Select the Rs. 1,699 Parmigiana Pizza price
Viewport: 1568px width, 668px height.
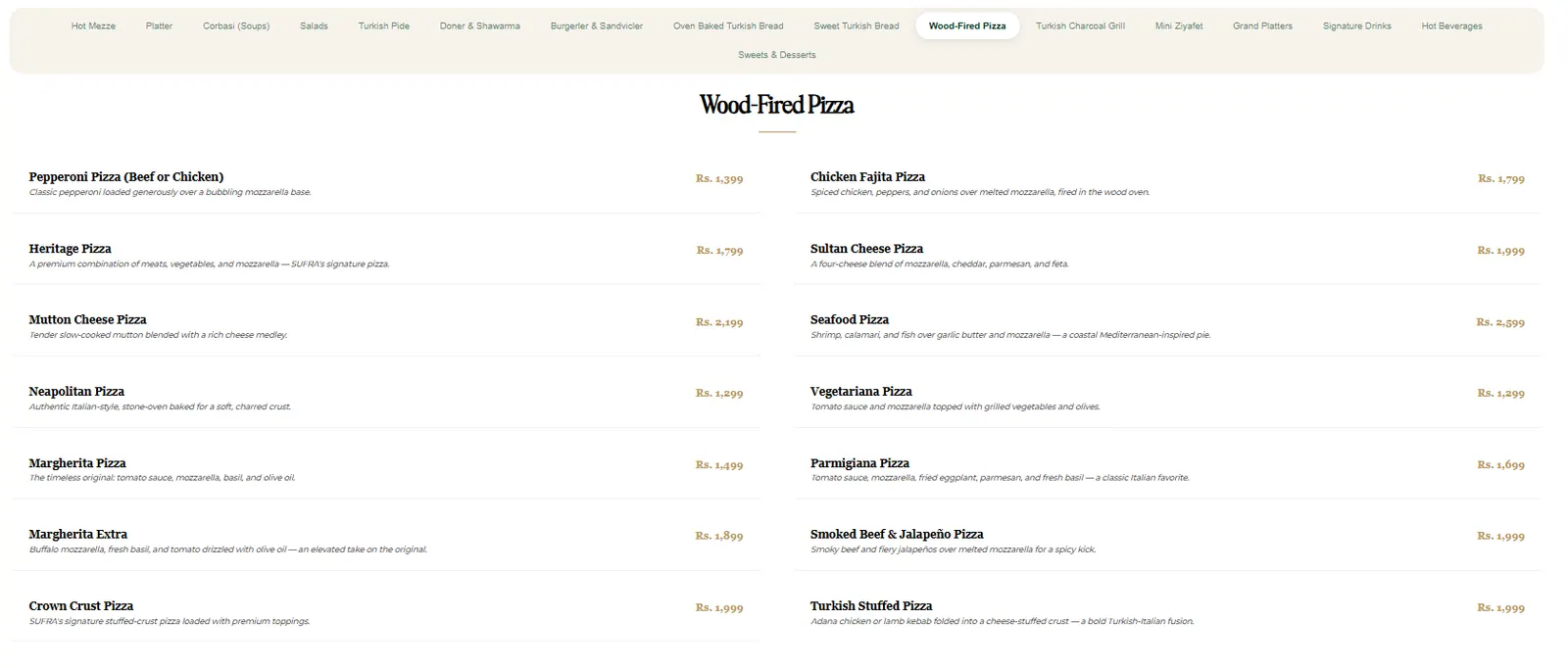coord(1500,465)
